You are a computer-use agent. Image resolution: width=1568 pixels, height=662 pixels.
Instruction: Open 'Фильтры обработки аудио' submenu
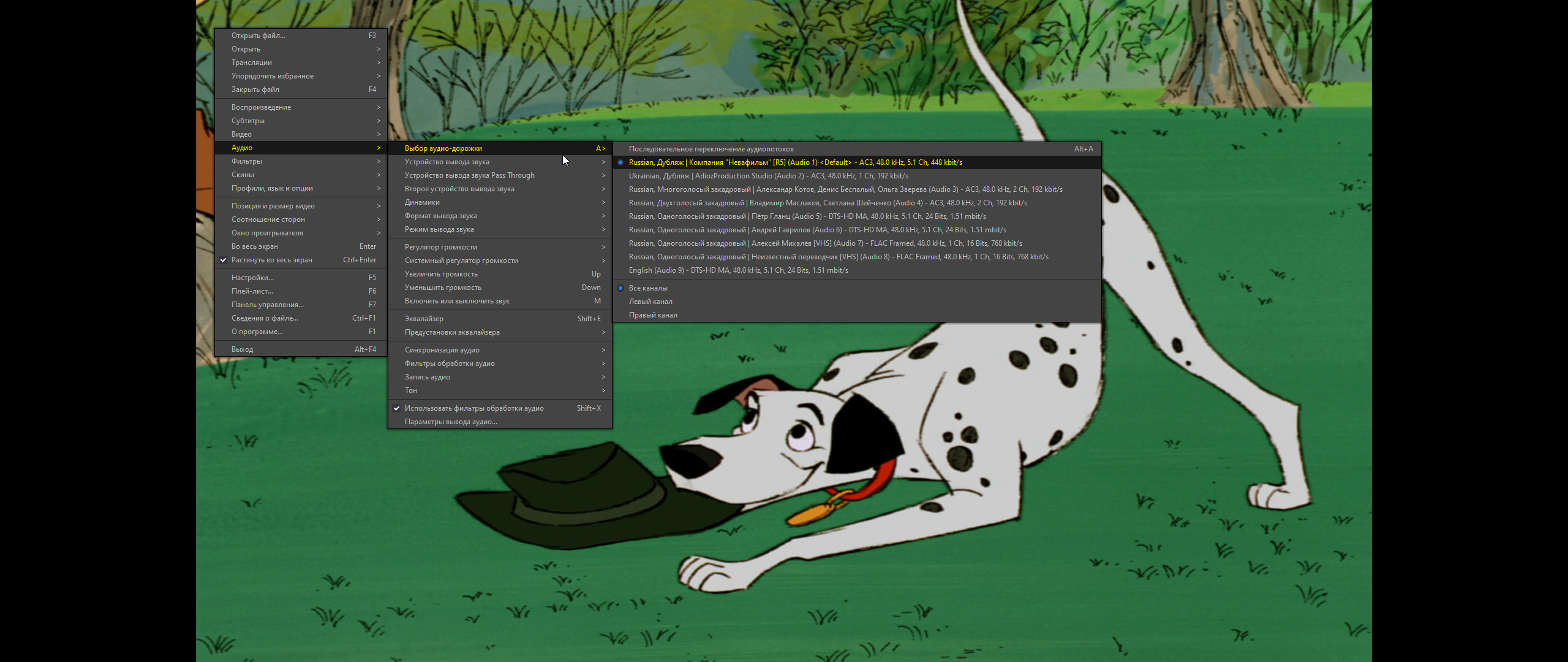tap(500, 363)
